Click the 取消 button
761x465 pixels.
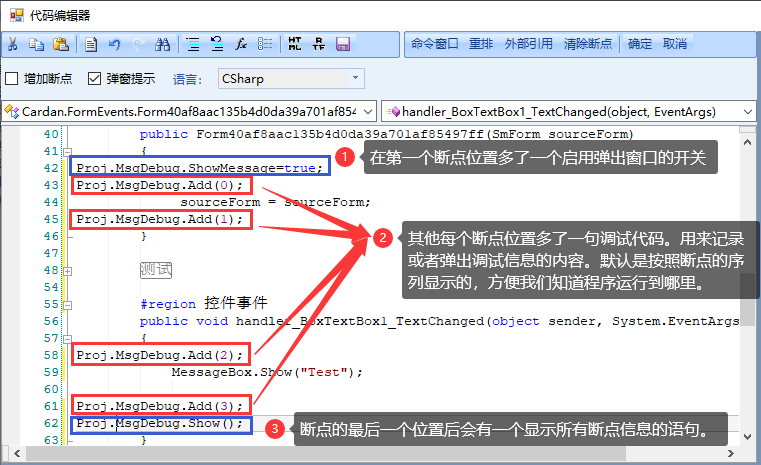click(675, 44)
